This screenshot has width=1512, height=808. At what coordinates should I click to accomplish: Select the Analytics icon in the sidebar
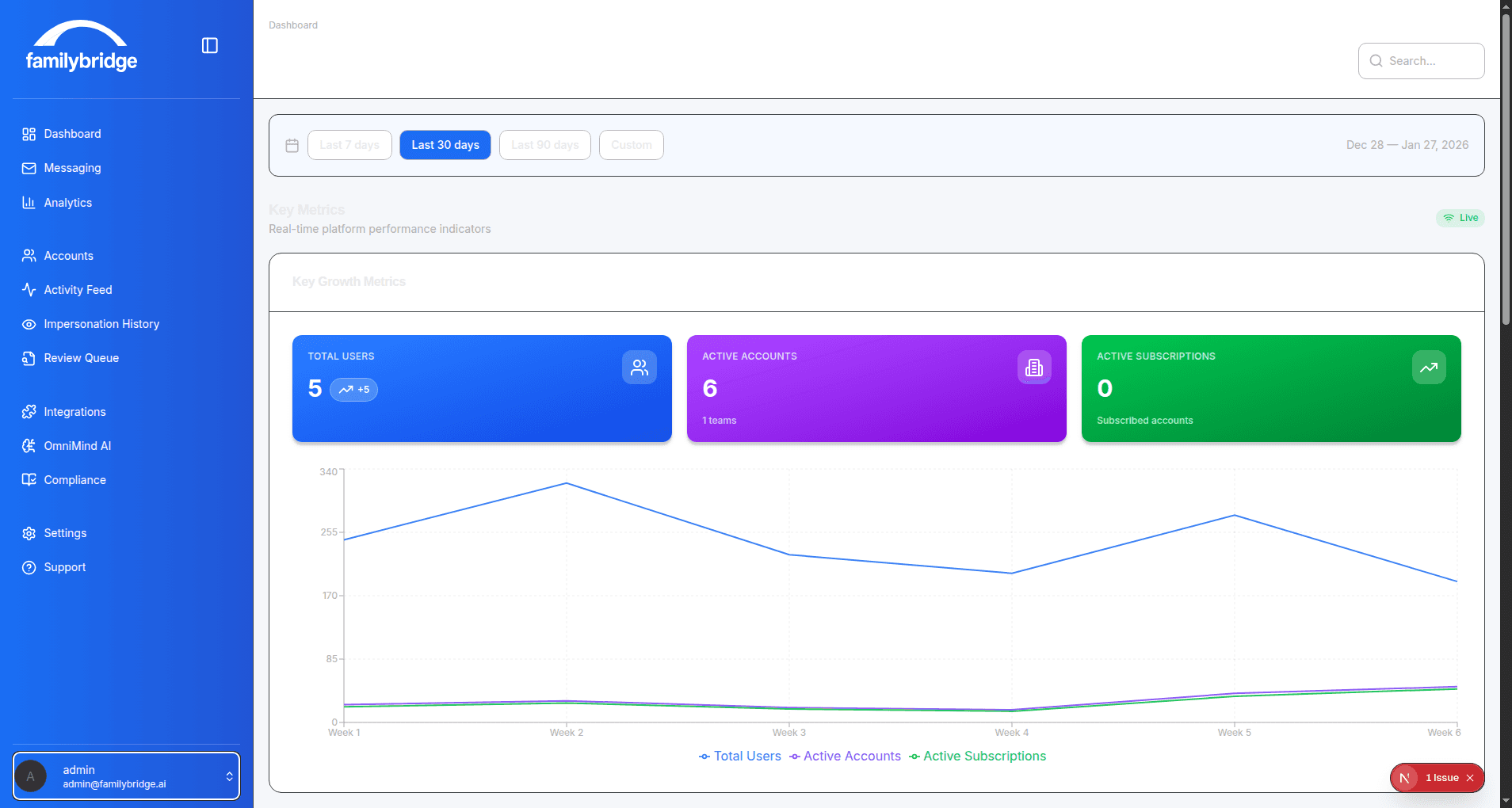click(29, 202)
